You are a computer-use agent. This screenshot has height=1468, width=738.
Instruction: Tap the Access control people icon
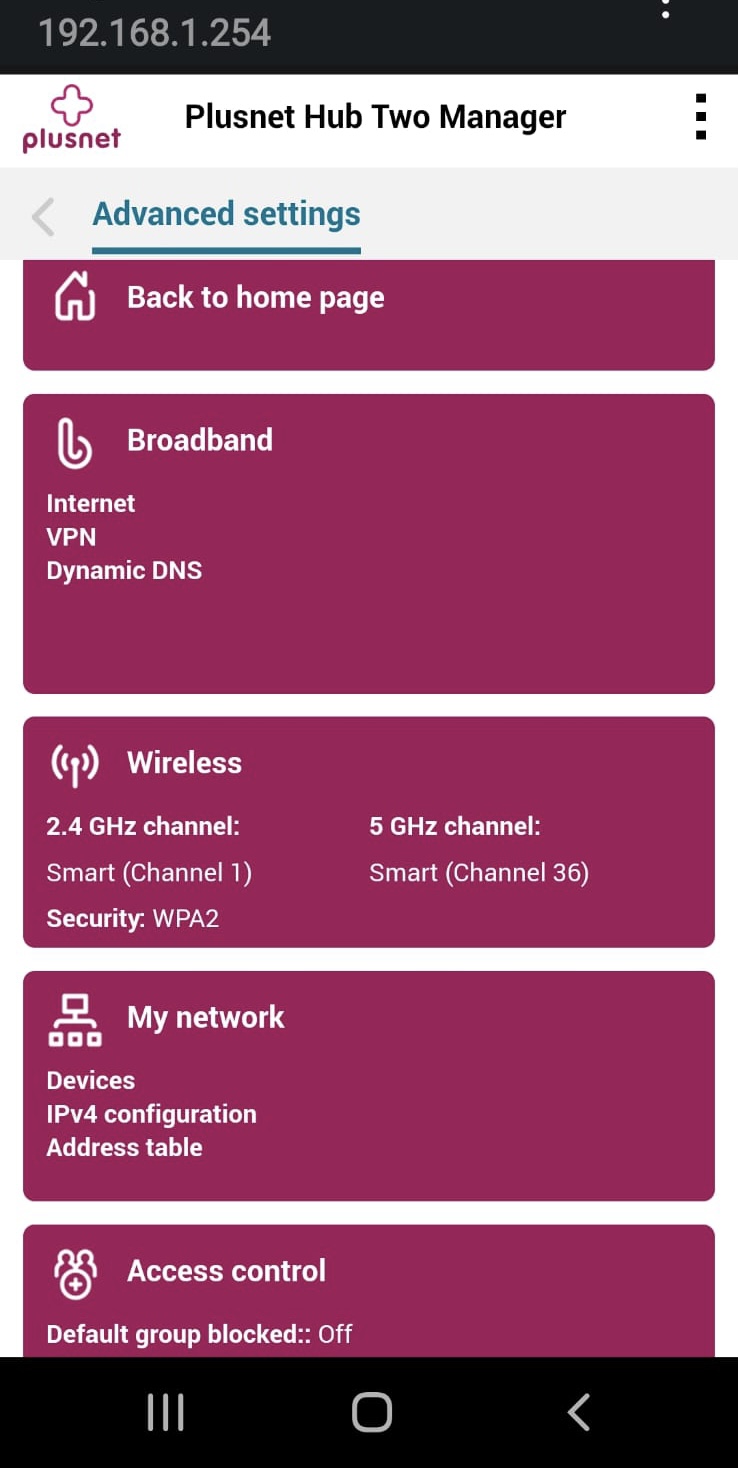[75, 1273]
